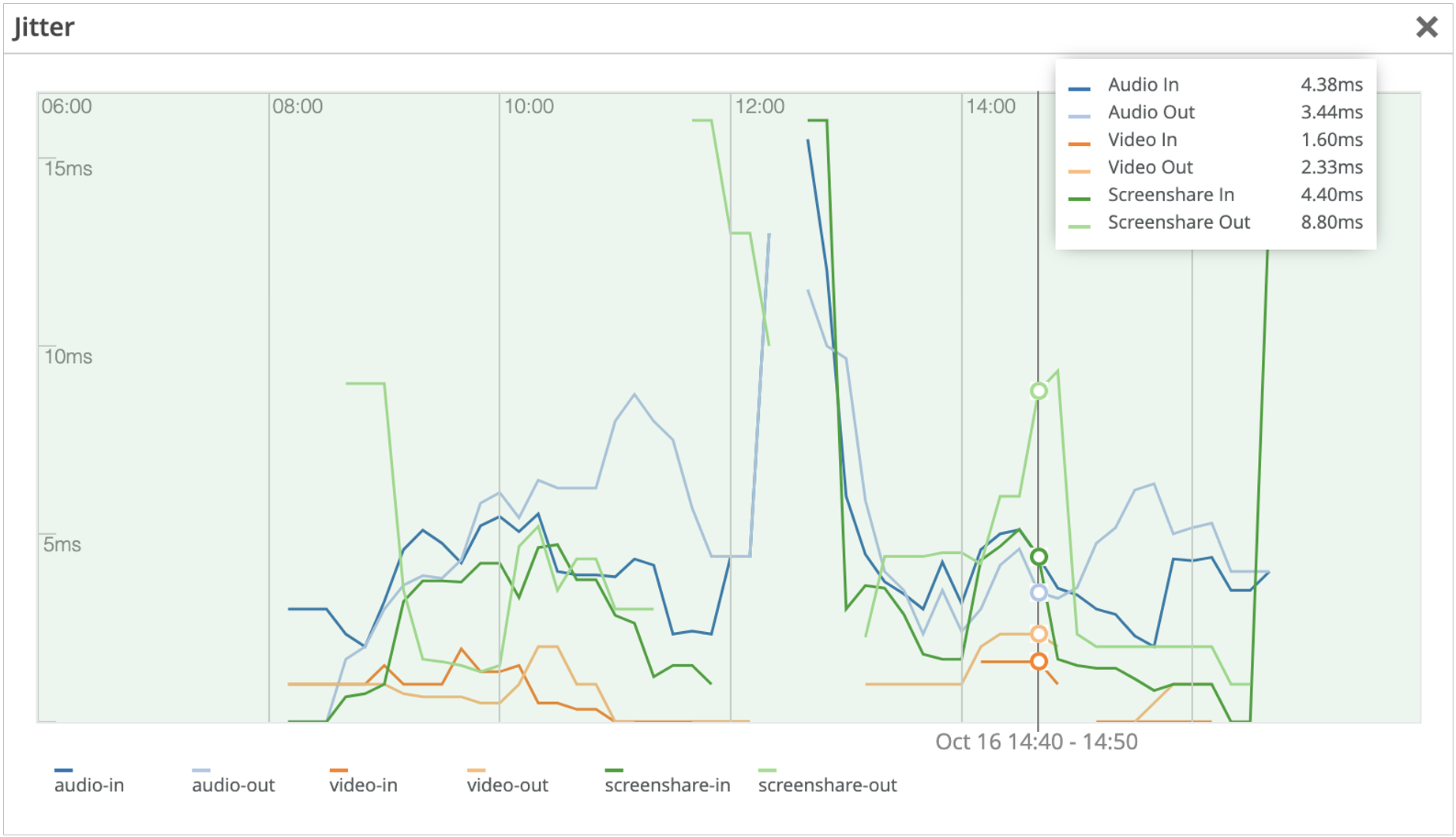1456x837 pixels.
Task: Click the 12:00 time axis label
Action: point(759,106)
